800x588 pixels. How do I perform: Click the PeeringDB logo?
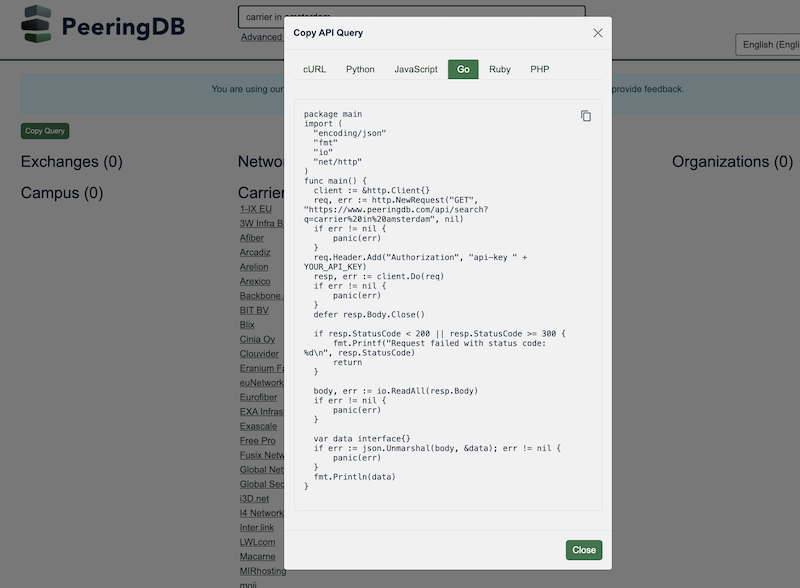[x=103, y=24]
